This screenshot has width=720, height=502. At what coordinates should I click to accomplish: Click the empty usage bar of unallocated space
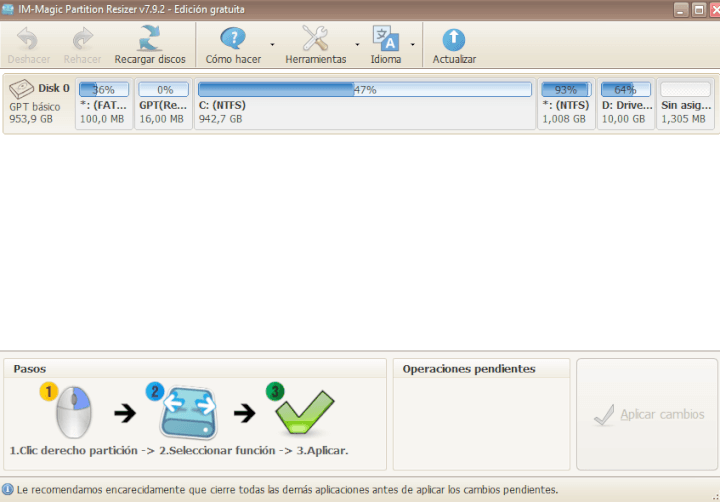coord(686,89)
